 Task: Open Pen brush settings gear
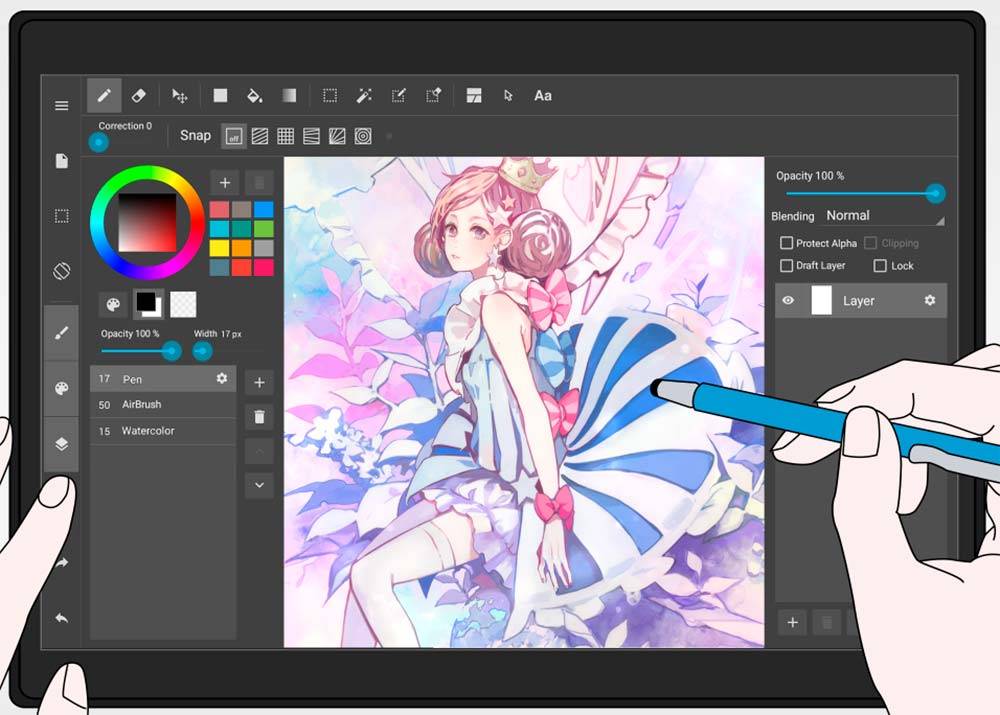point(222,379)
